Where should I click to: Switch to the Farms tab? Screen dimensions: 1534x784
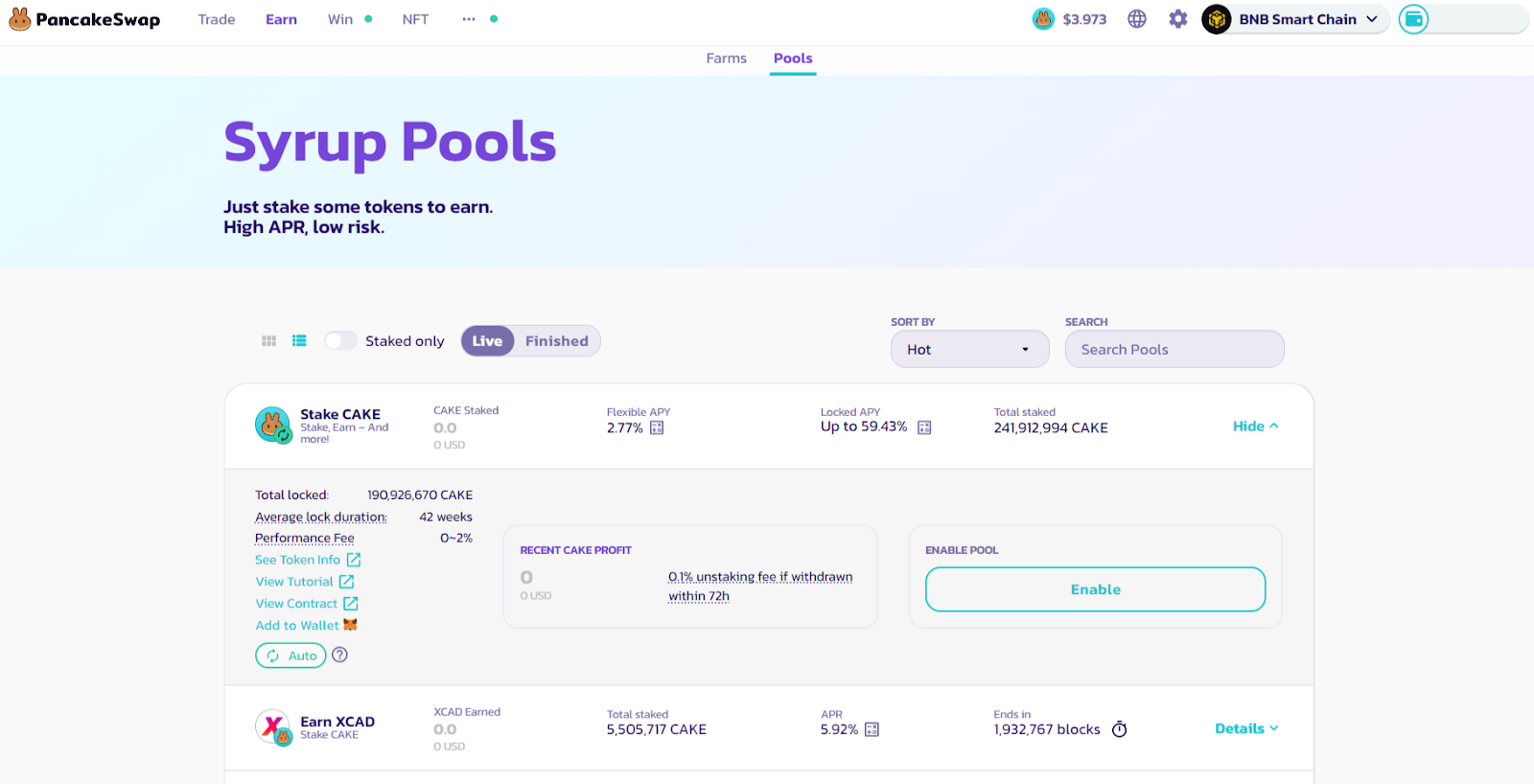pyautogui.click(x=727, y=58)
